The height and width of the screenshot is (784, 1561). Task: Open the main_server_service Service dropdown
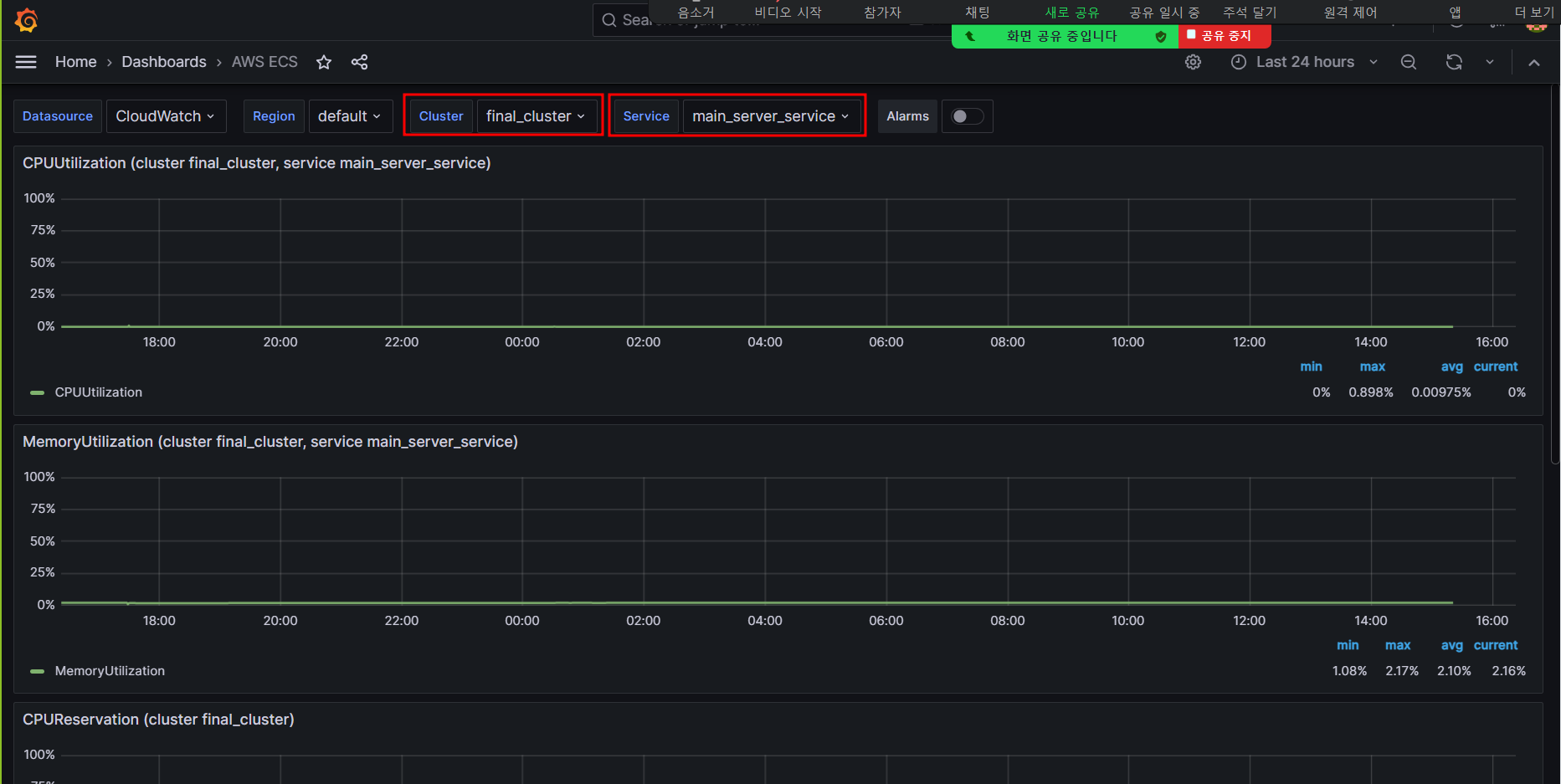pos(771,116)
